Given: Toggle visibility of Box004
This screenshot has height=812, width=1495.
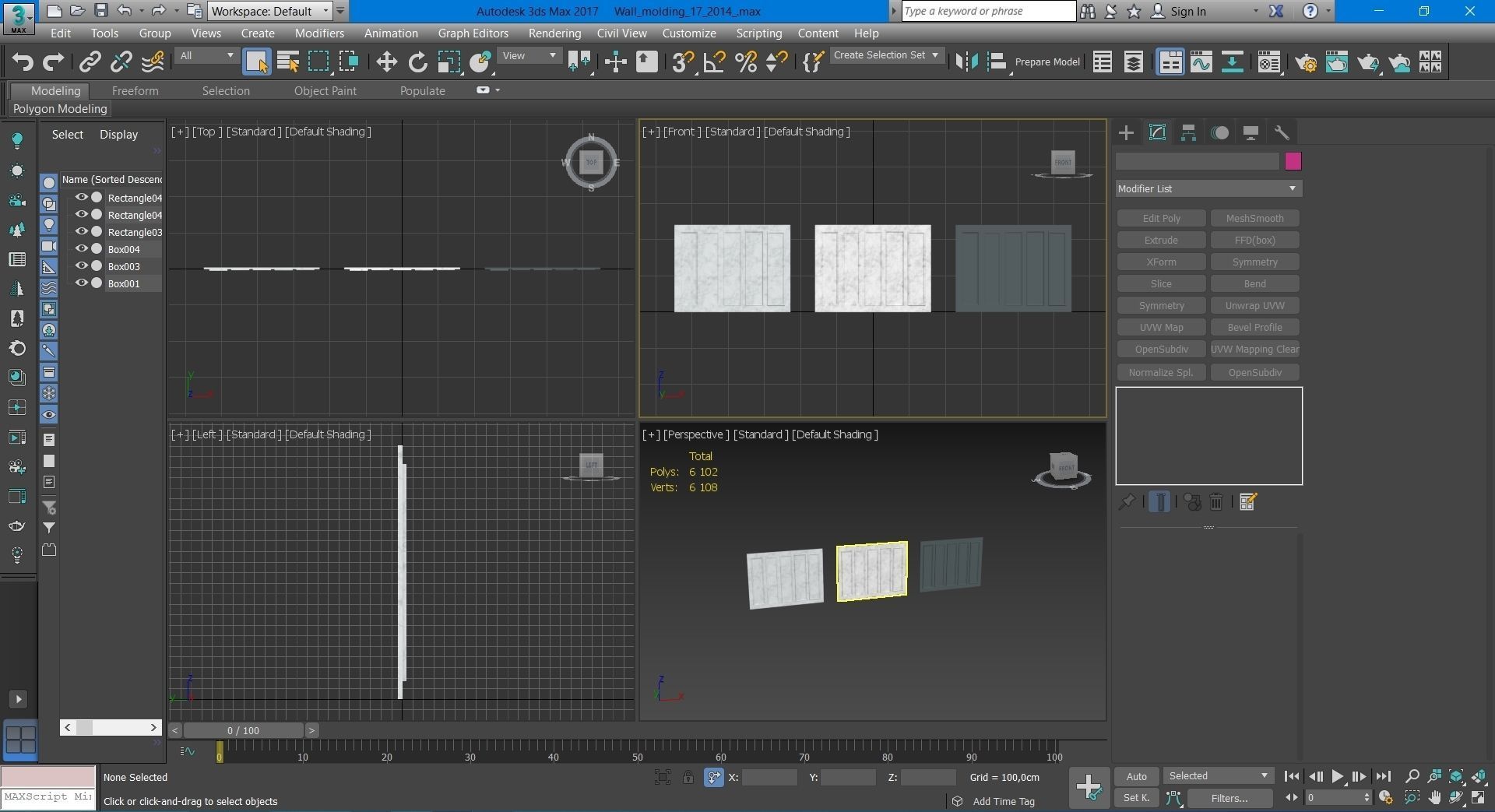Looking at the screenshot, I should [x=81, y=249].
